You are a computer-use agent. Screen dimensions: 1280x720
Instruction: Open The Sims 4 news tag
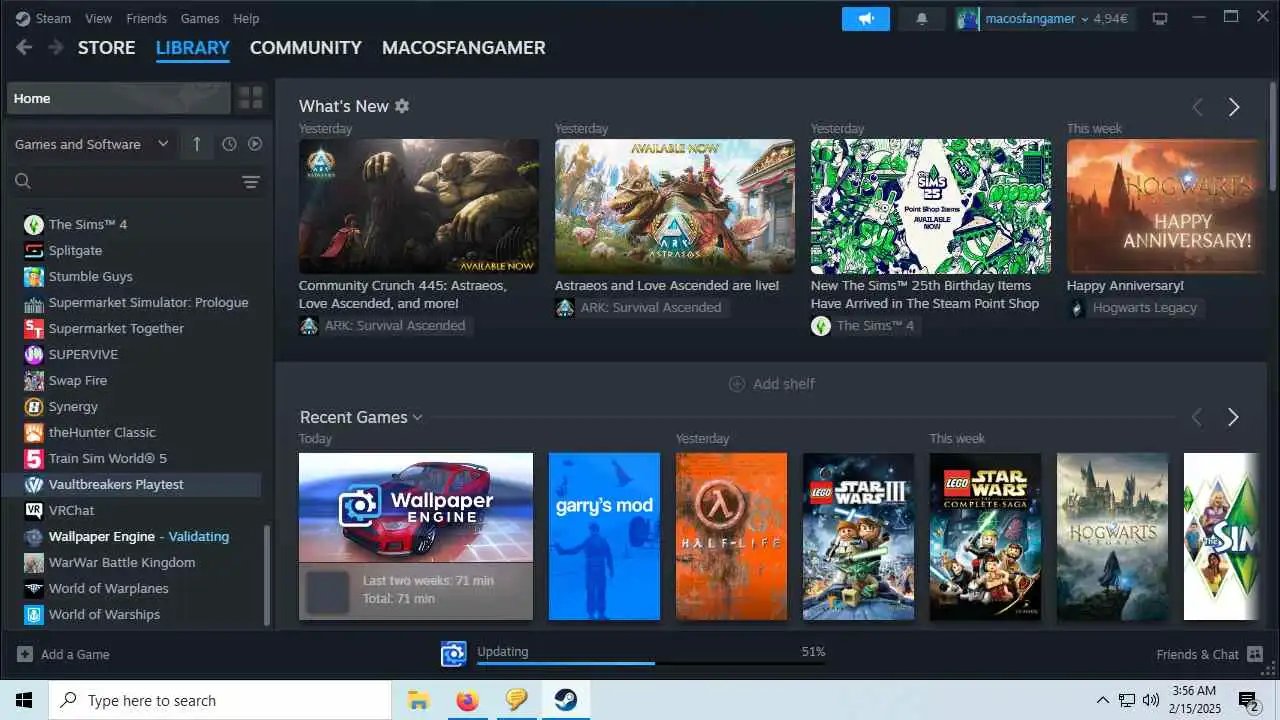pos(867,325)
